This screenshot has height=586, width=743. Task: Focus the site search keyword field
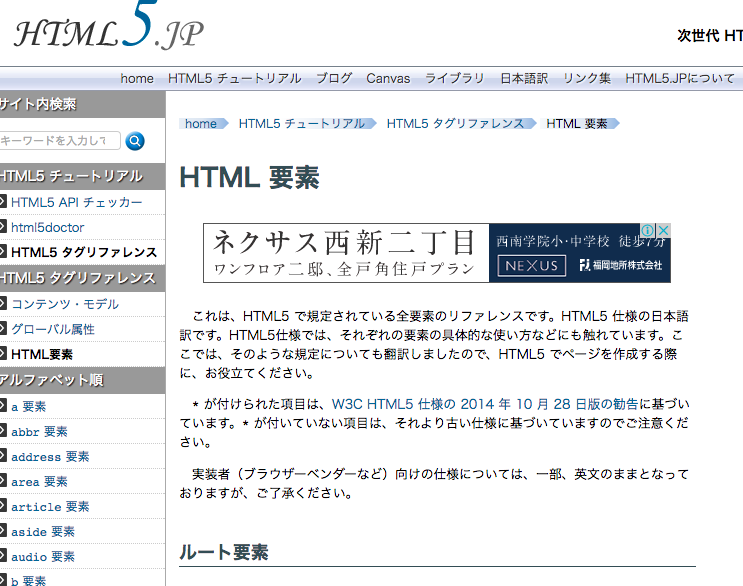59,141
